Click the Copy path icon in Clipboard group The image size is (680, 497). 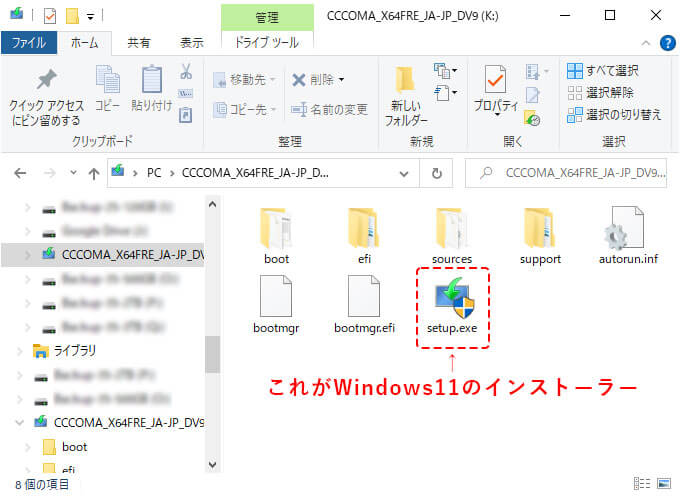[186, 94]
